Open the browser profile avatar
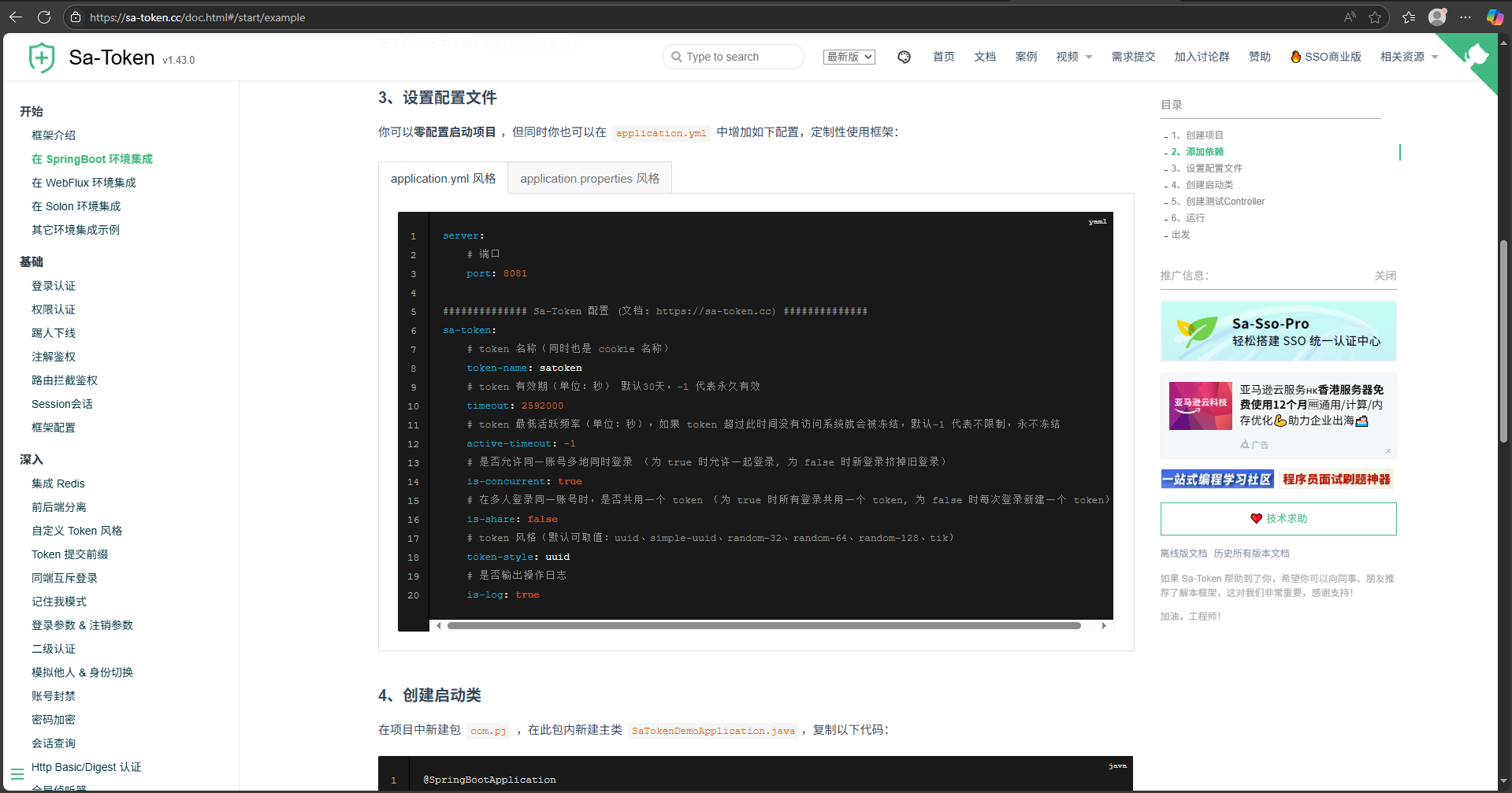The width and height of the screenshot is (1512, 793). tap(1437, 17)
